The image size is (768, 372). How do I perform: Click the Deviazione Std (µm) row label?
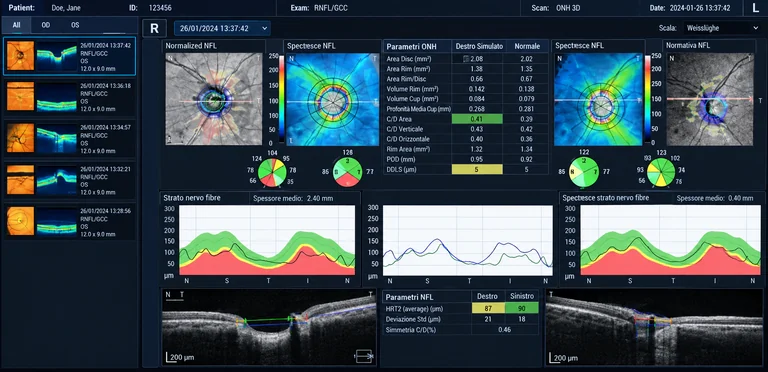pos(412,319)
